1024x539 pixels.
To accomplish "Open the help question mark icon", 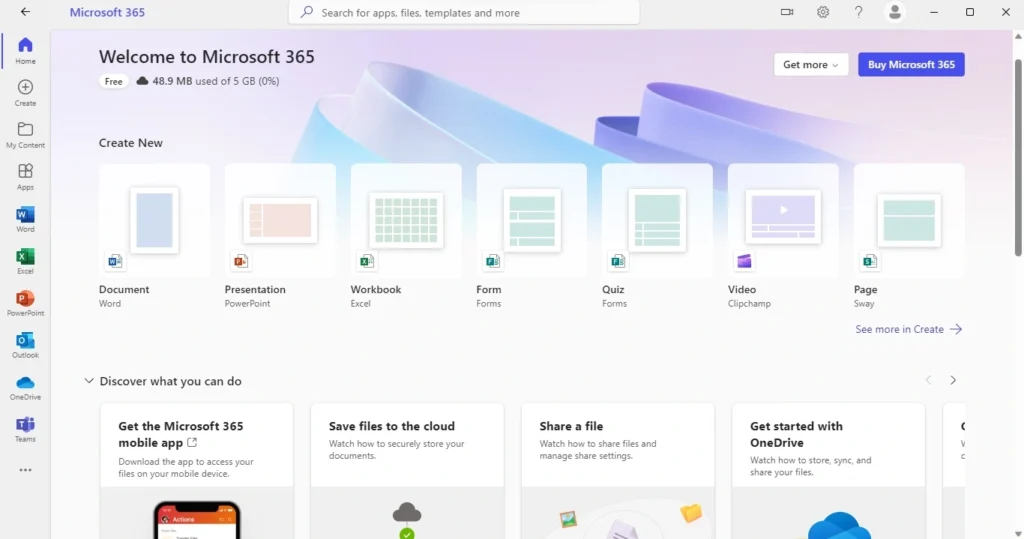I will click(858, 12).
